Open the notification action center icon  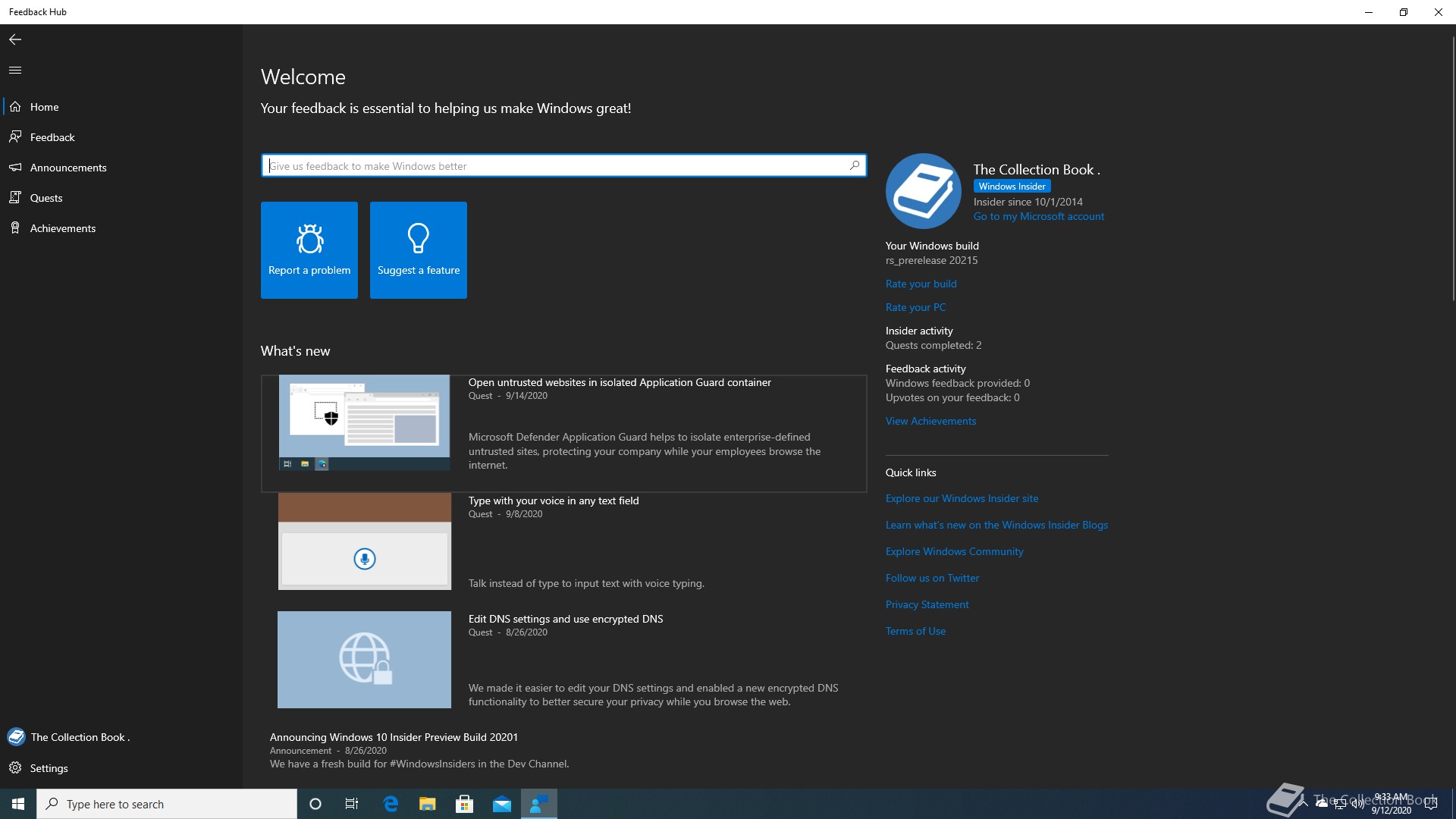(x=1431, y=804)
